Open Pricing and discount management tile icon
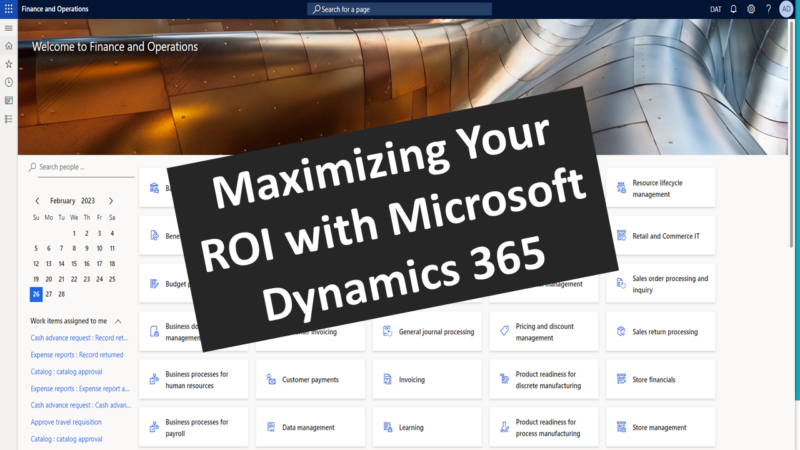The width and height of the screenshot is (800, 450). (505, 332)
